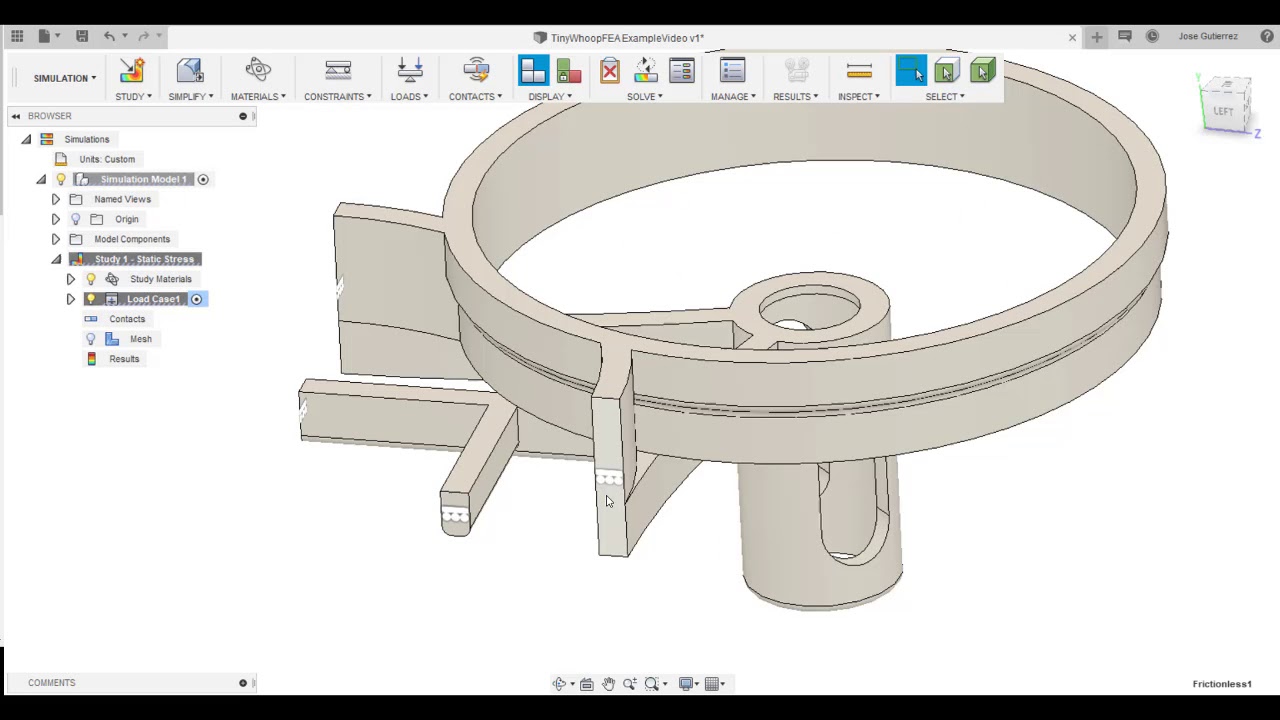Click the Orbit icon in navigation bar
The width and height of the screenshot is (1280, 720).
559,684
